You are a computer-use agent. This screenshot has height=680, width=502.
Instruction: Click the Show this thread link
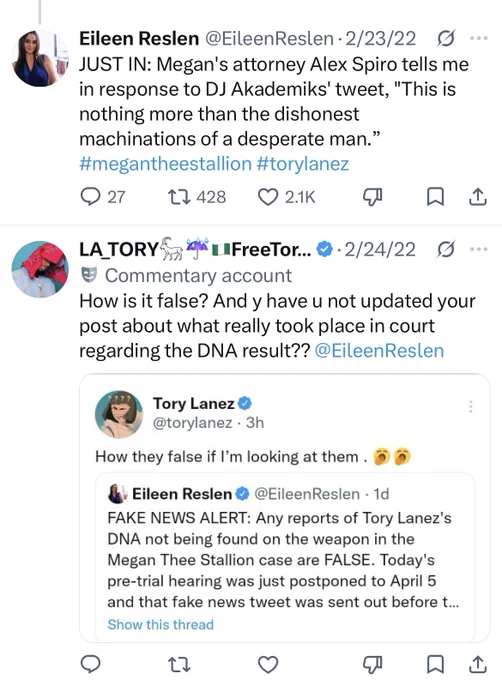click(x=160, y=624)
